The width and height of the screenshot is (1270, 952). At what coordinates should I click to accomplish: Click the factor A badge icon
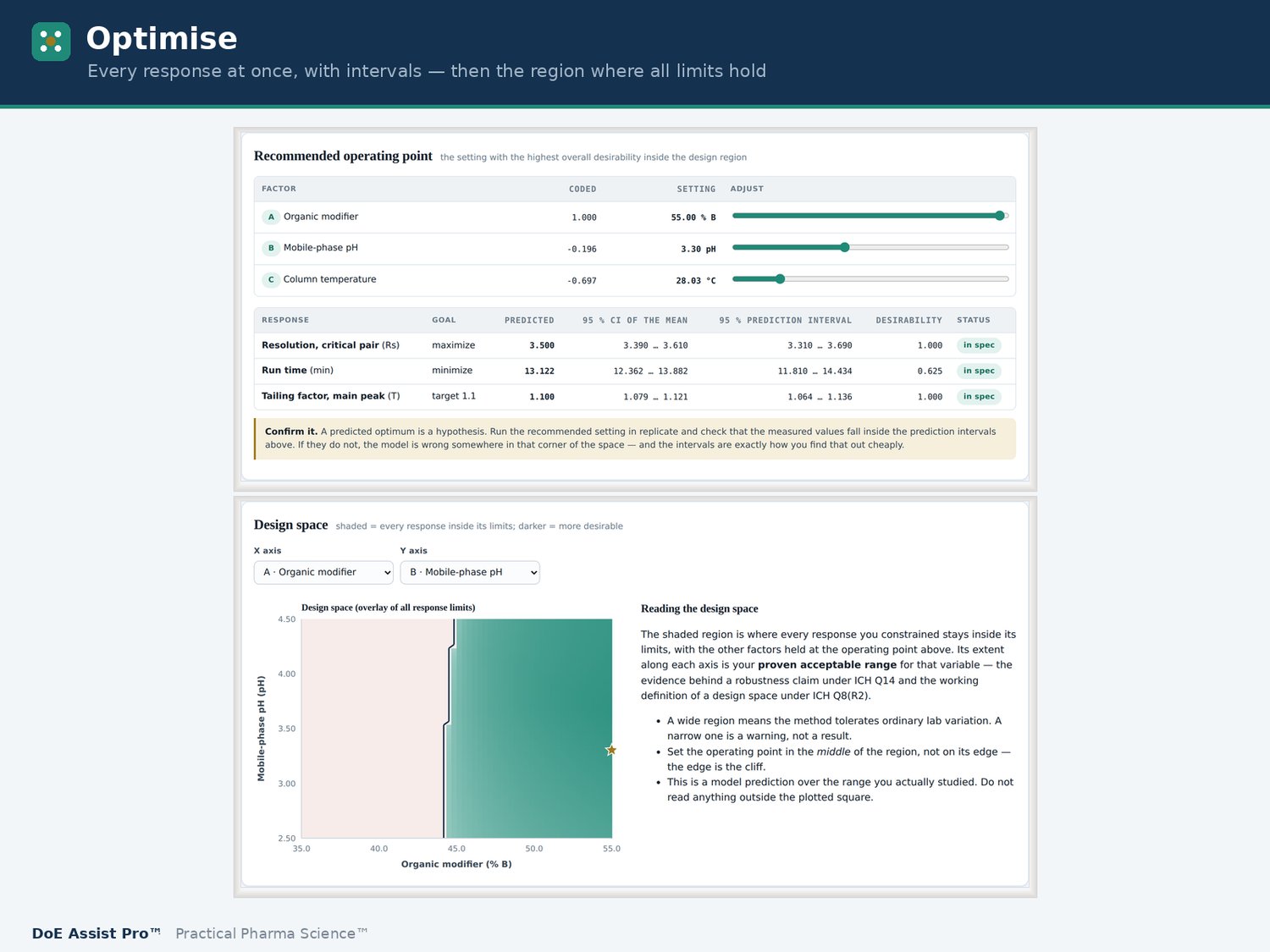271,217
